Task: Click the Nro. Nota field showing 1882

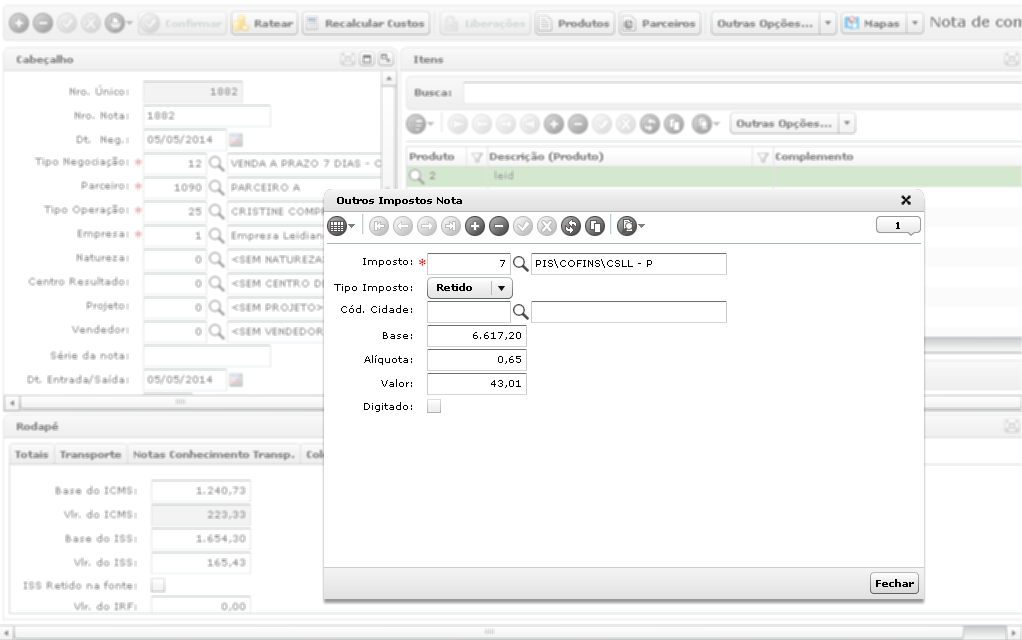Action: (207, 116)
